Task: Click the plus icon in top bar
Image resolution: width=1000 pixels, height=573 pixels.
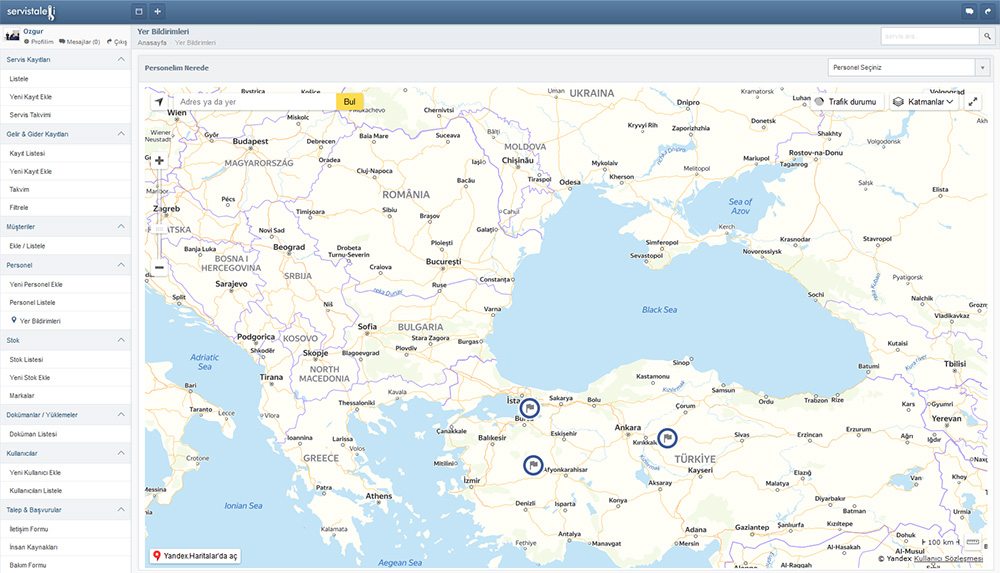Action: pyautogui.click(x=158, y=11)
